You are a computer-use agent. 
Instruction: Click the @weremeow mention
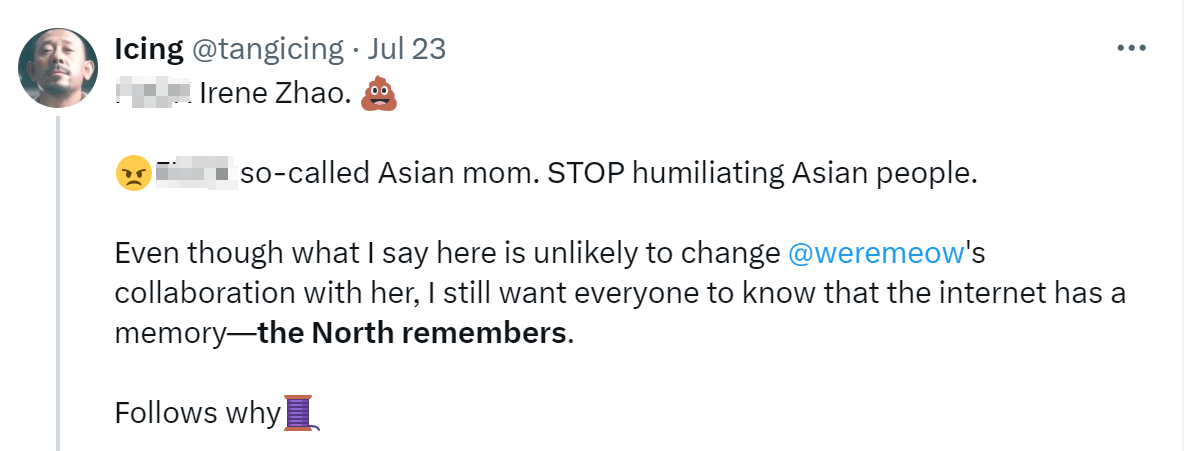click(x=876, y=253)
